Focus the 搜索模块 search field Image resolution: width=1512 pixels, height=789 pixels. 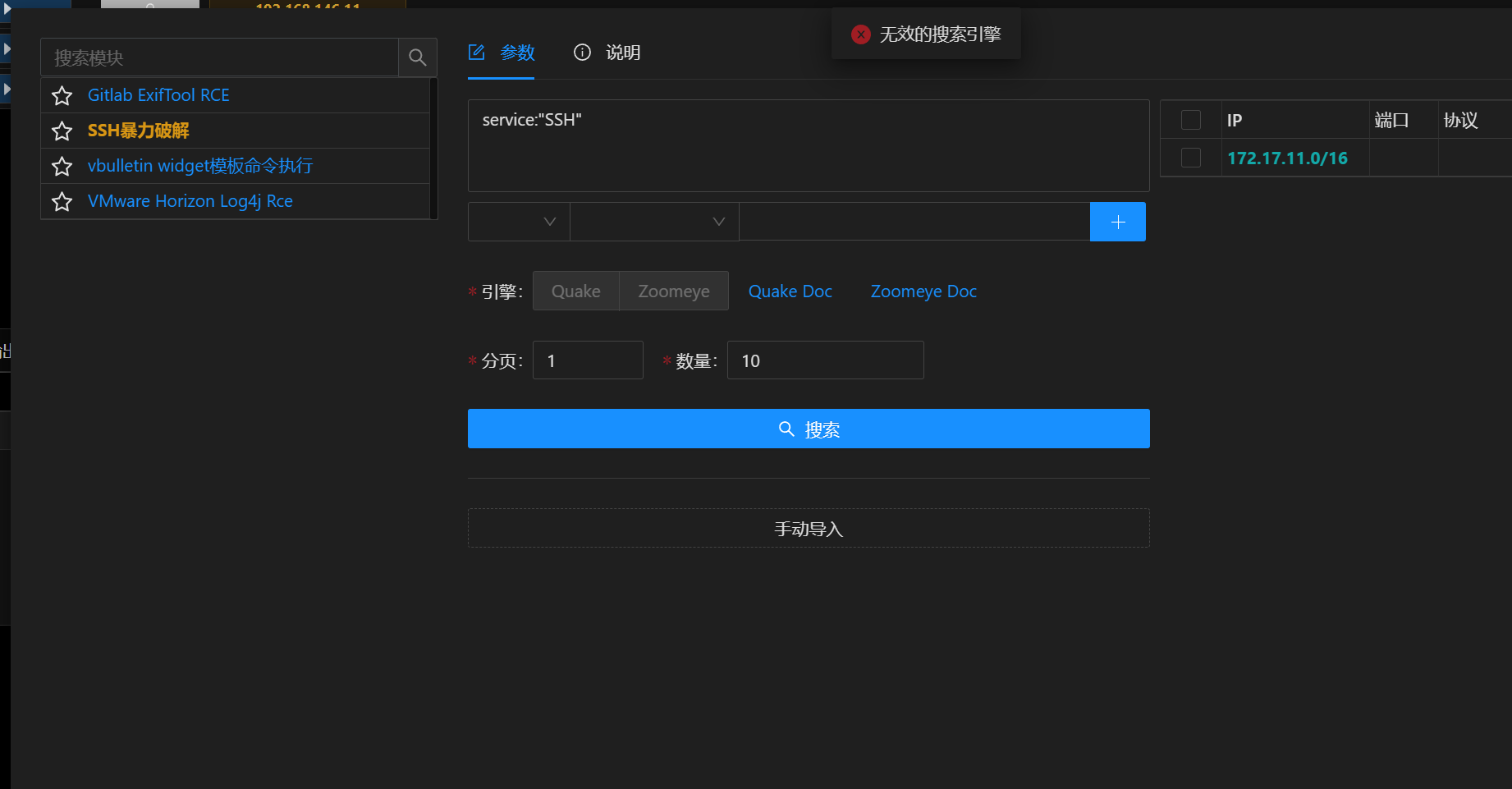click(x=219, y=57)
